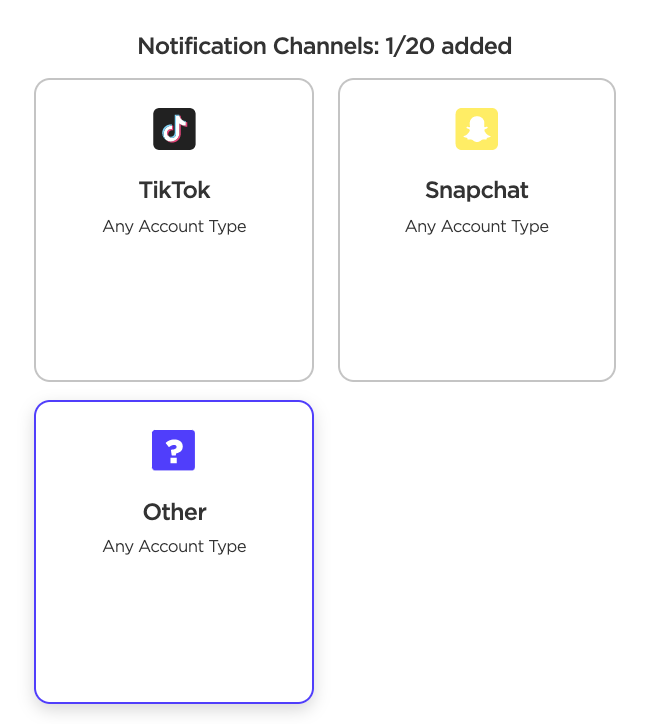Viewport: 654px width, 724px height.
Task: Select the Other channel name
Action: pyautogui.click(x=174, y=512)
